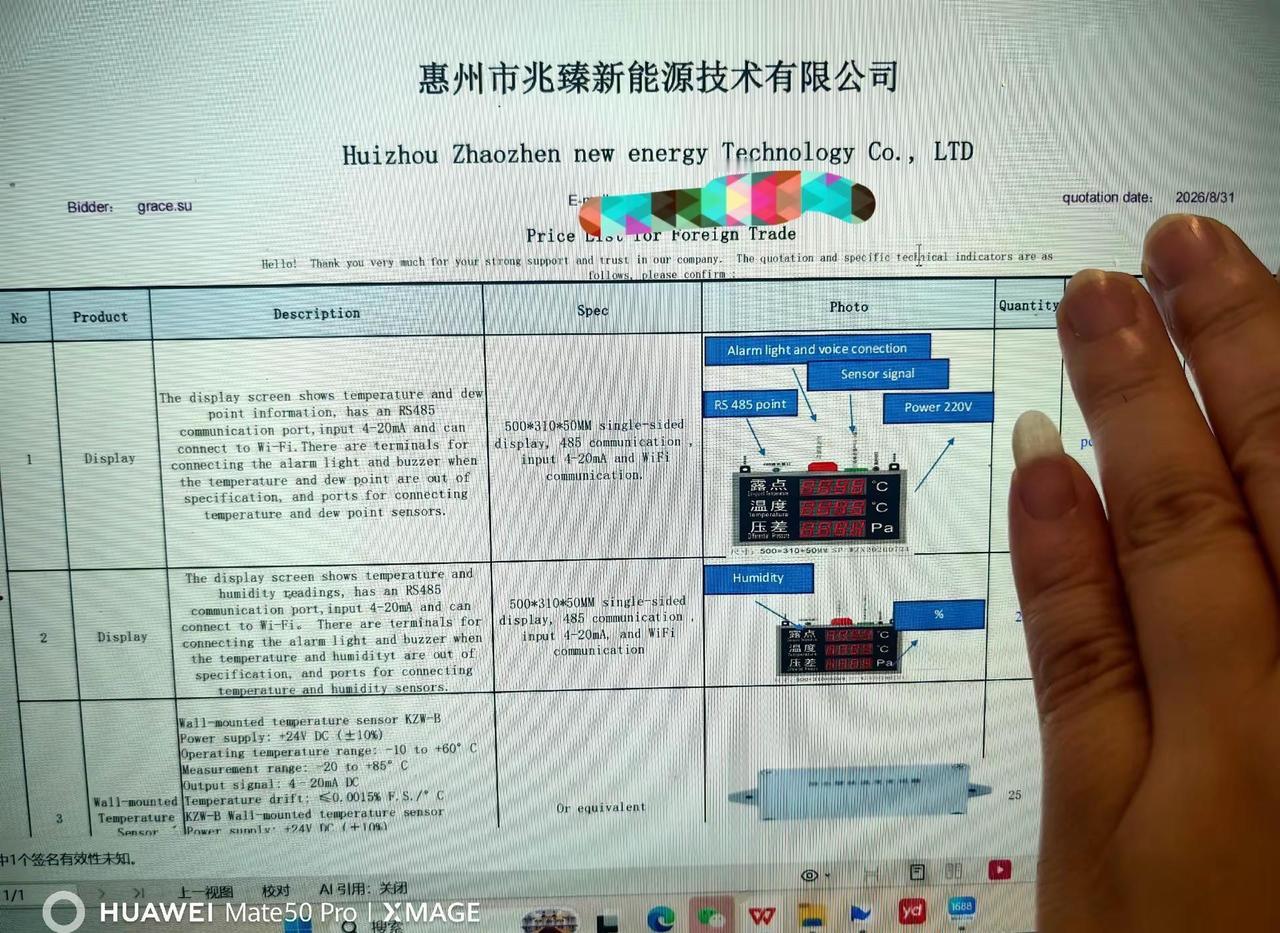Switch to two-page layout view
Viewport: 1280px width, 933px height.
pyautogui.click(x=953, y=872)
